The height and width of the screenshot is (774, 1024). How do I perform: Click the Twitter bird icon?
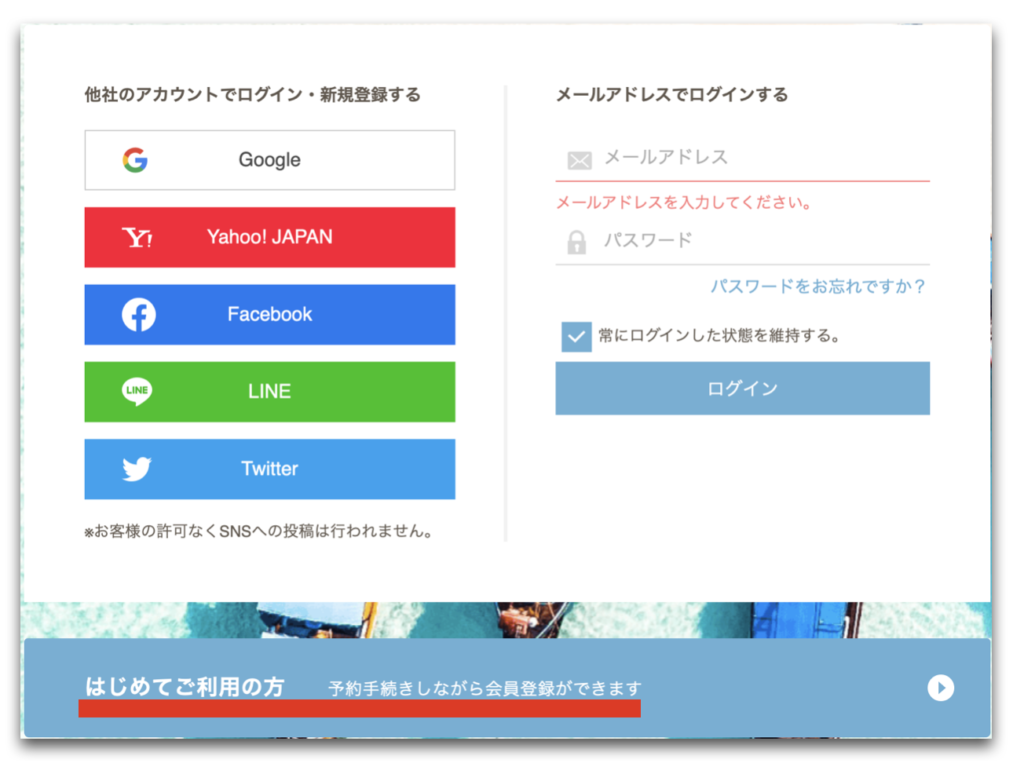[136, 469]
